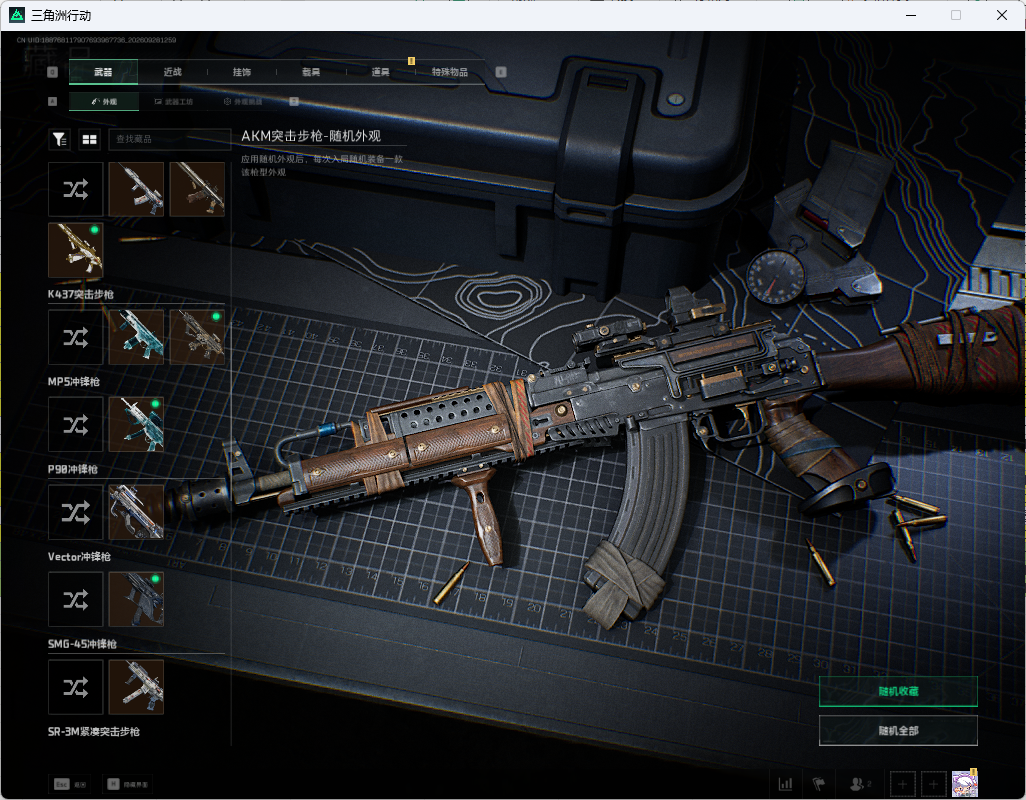Open the flag icon in bottom bar

click(819, 783)
